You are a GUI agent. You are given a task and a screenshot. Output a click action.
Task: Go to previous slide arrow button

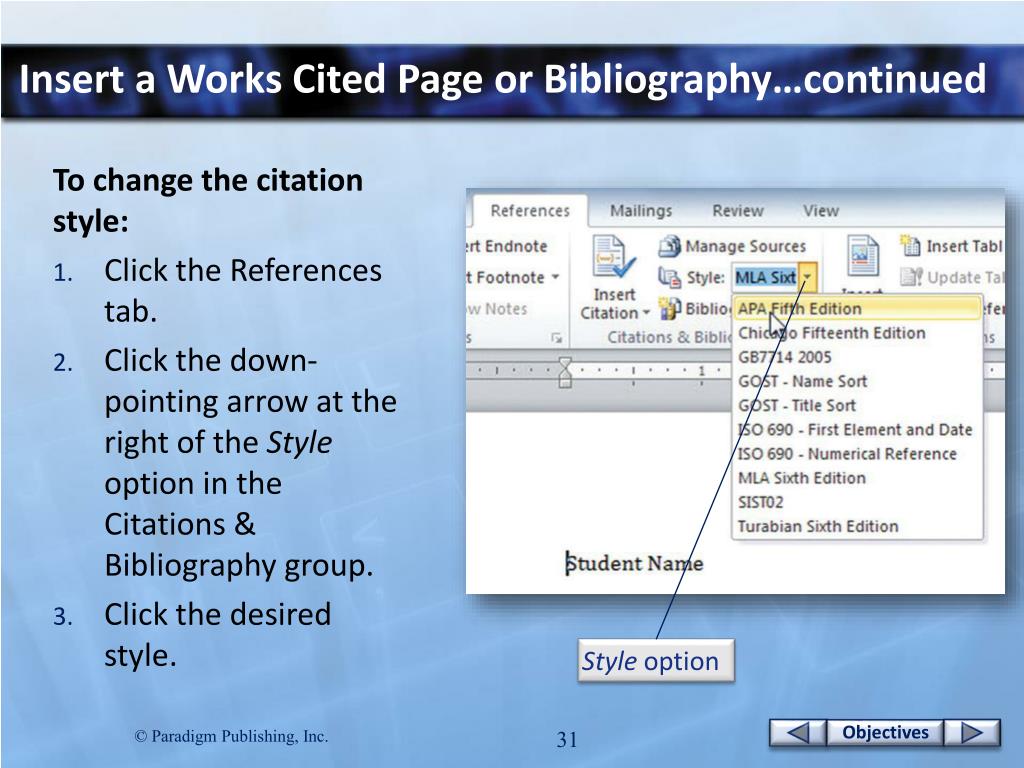[797, 733]
